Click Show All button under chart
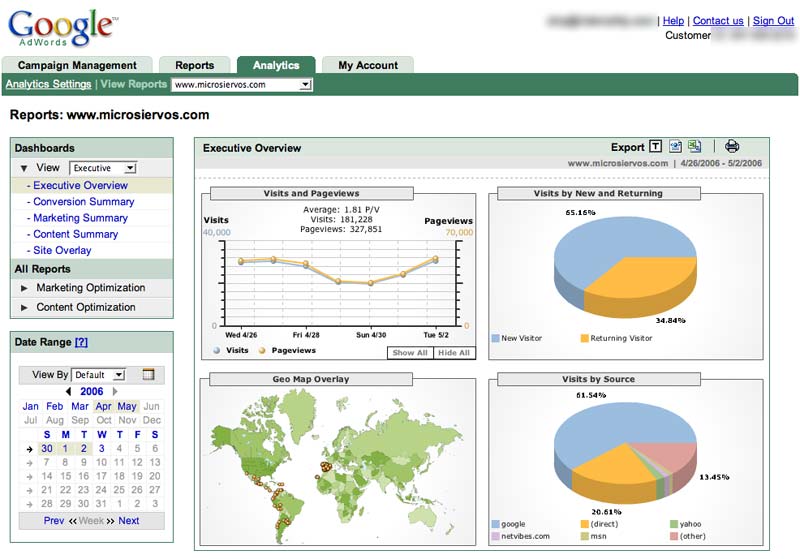The width and height of the screenshot is (800, 559). (410, 352)
